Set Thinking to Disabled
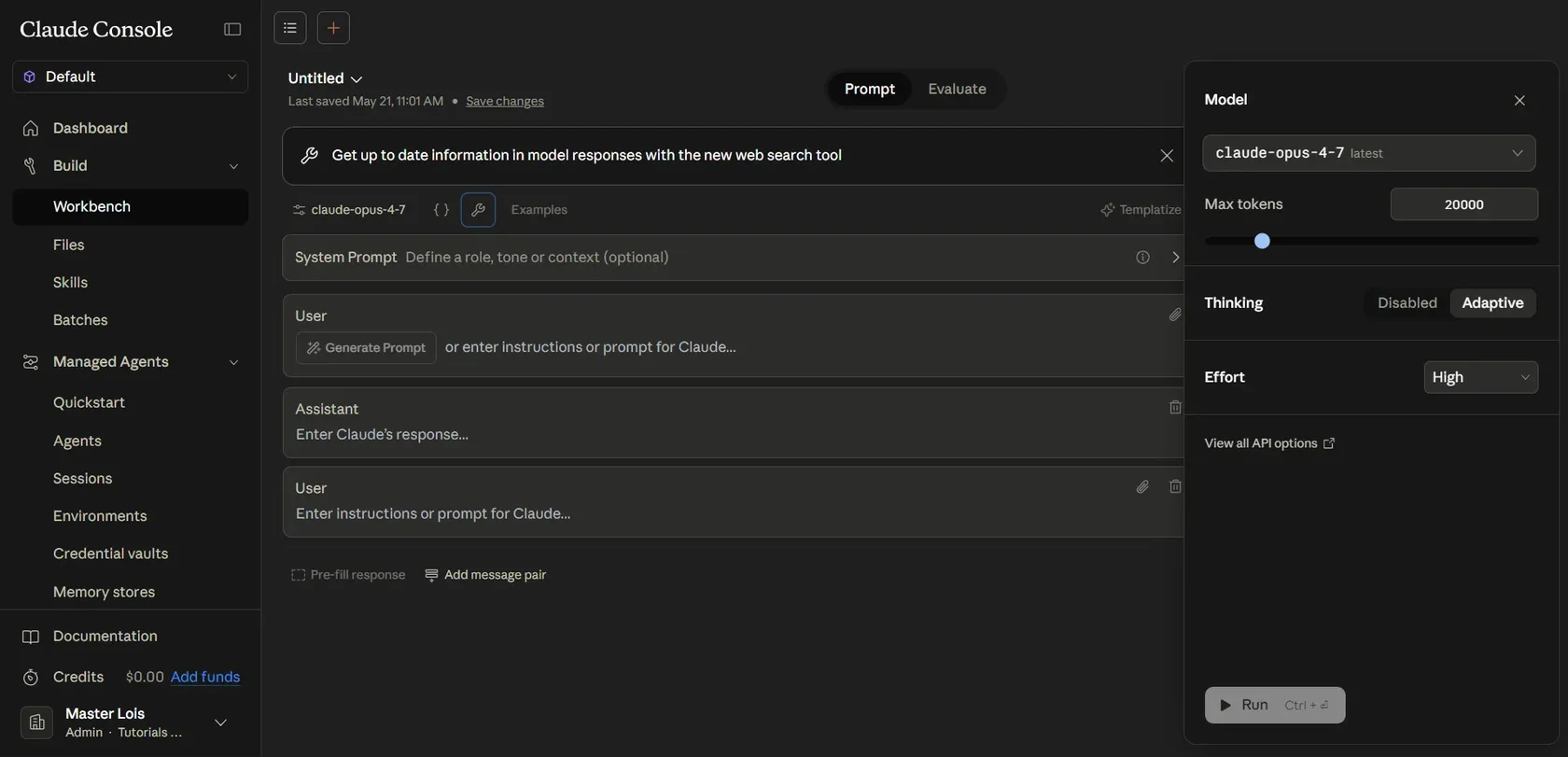This screenshot has width=1568, height=757. click(x=1407, y=303)
